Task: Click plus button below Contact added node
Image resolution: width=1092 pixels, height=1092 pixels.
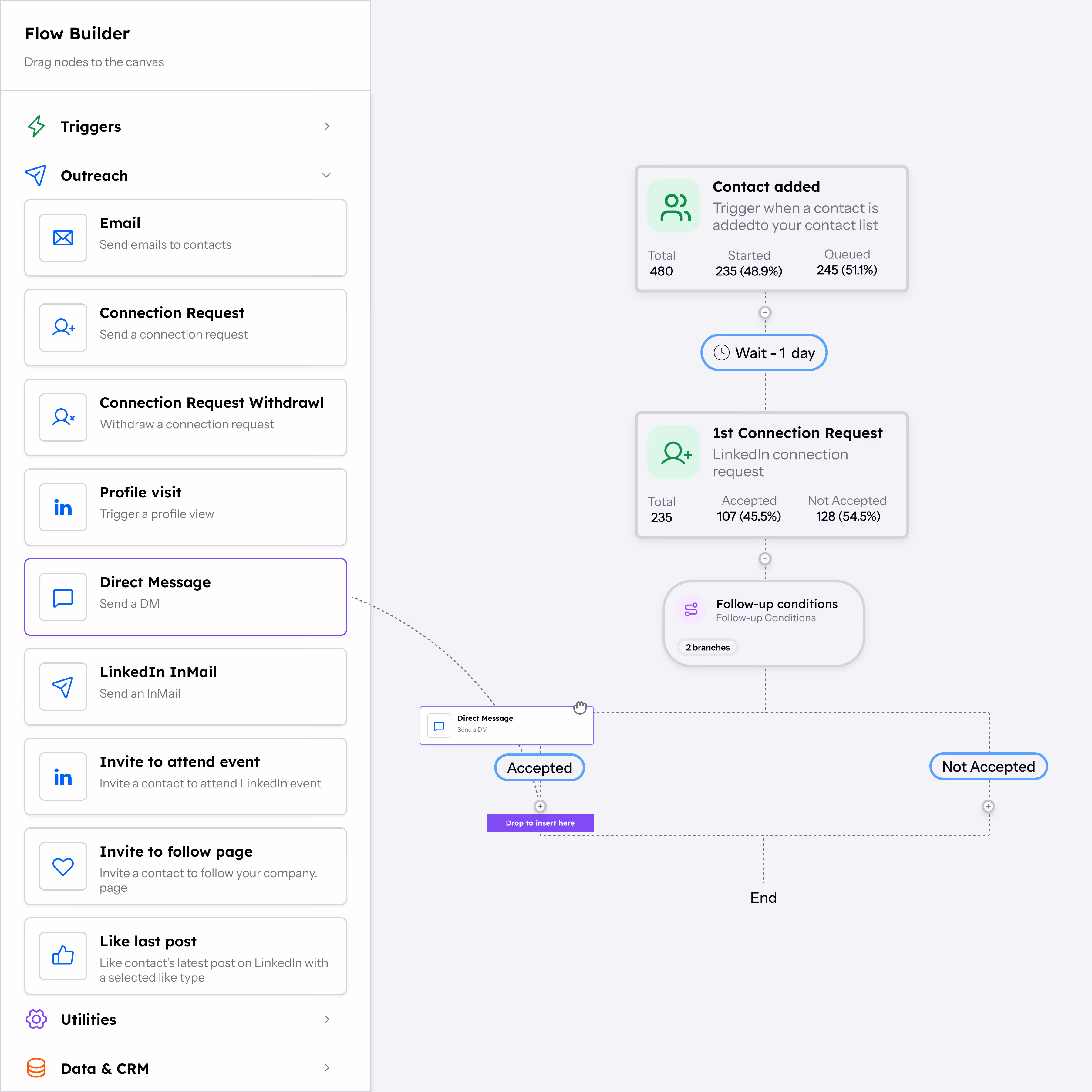Action: tap(765, 312)
